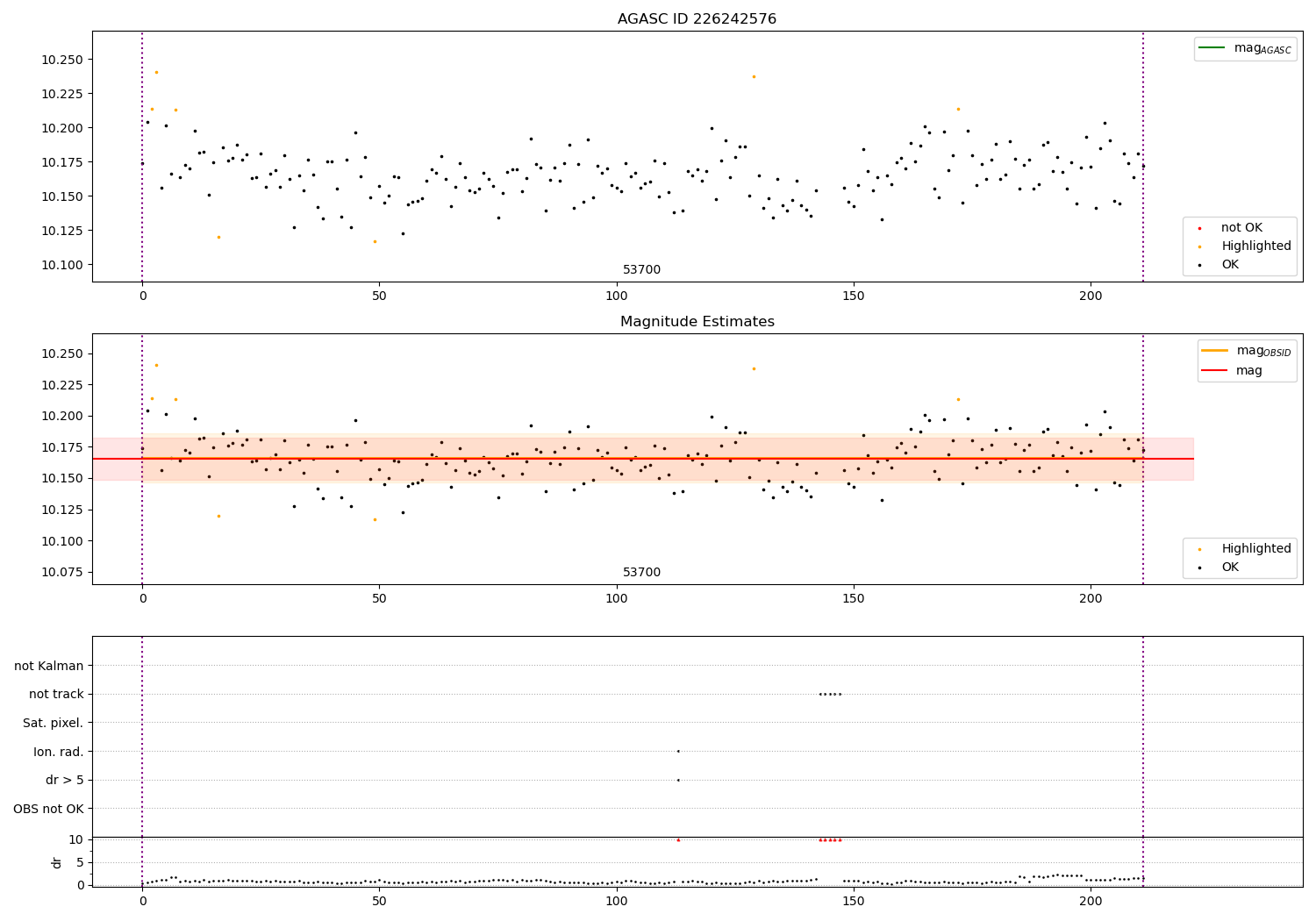
Task: Click the 'dr > 5' axis label
Action: point(65,781)
